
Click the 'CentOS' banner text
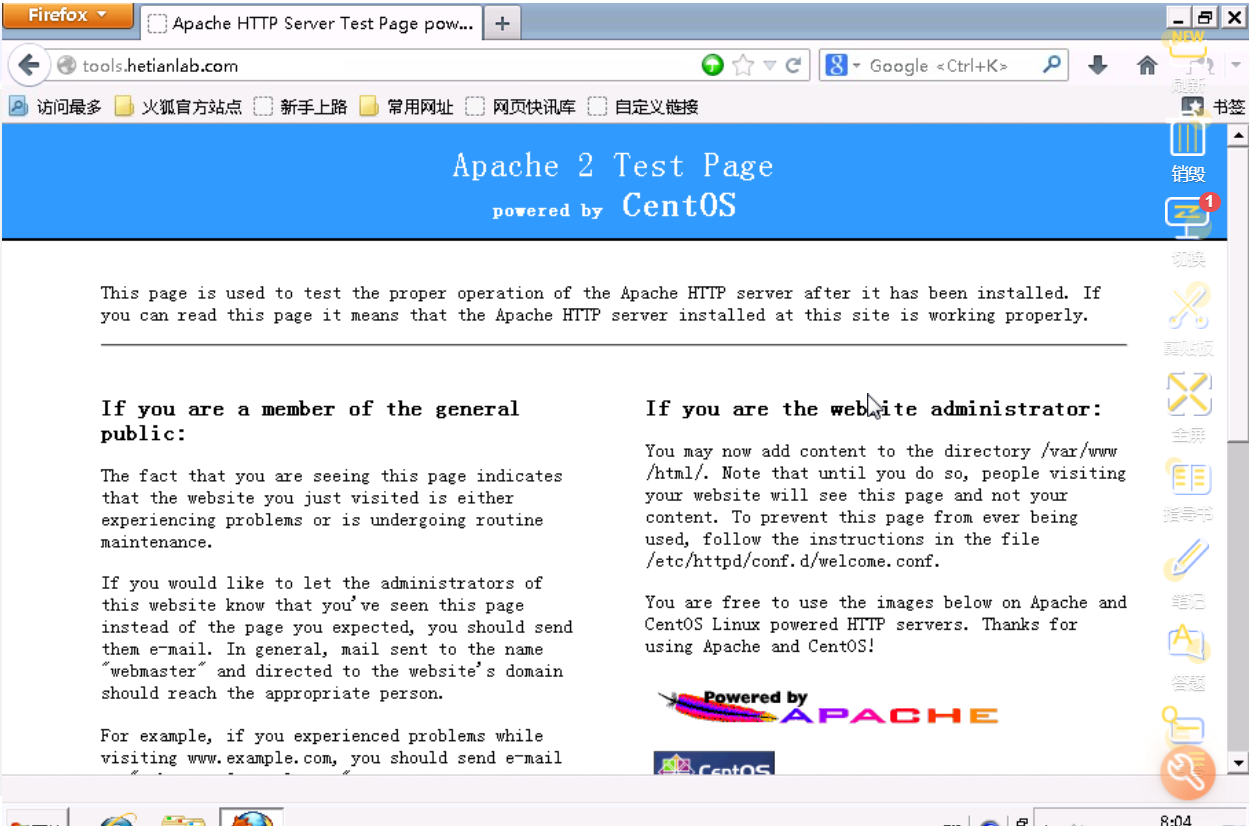(679, 205)
